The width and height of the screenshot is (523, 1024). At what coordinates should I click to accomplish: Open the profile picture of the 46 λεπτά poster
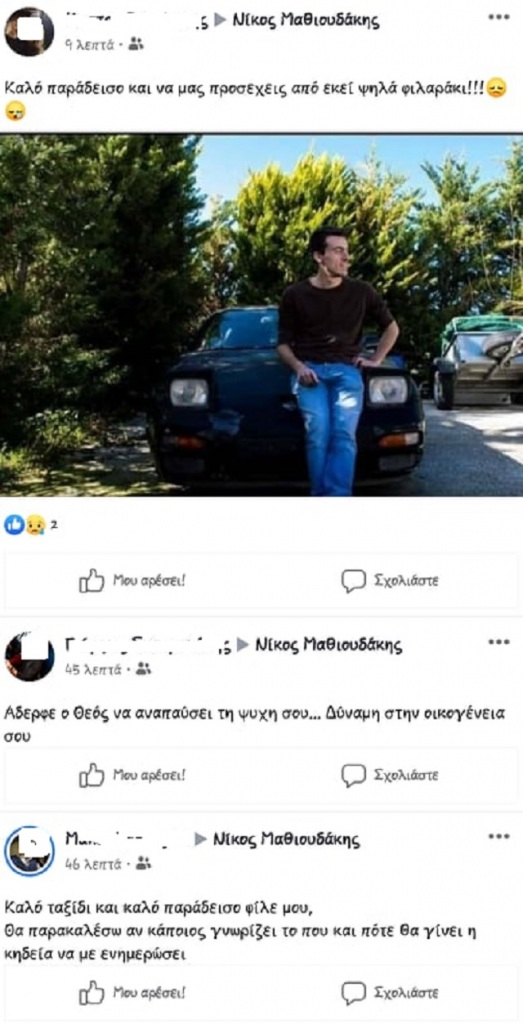(29, 852)
